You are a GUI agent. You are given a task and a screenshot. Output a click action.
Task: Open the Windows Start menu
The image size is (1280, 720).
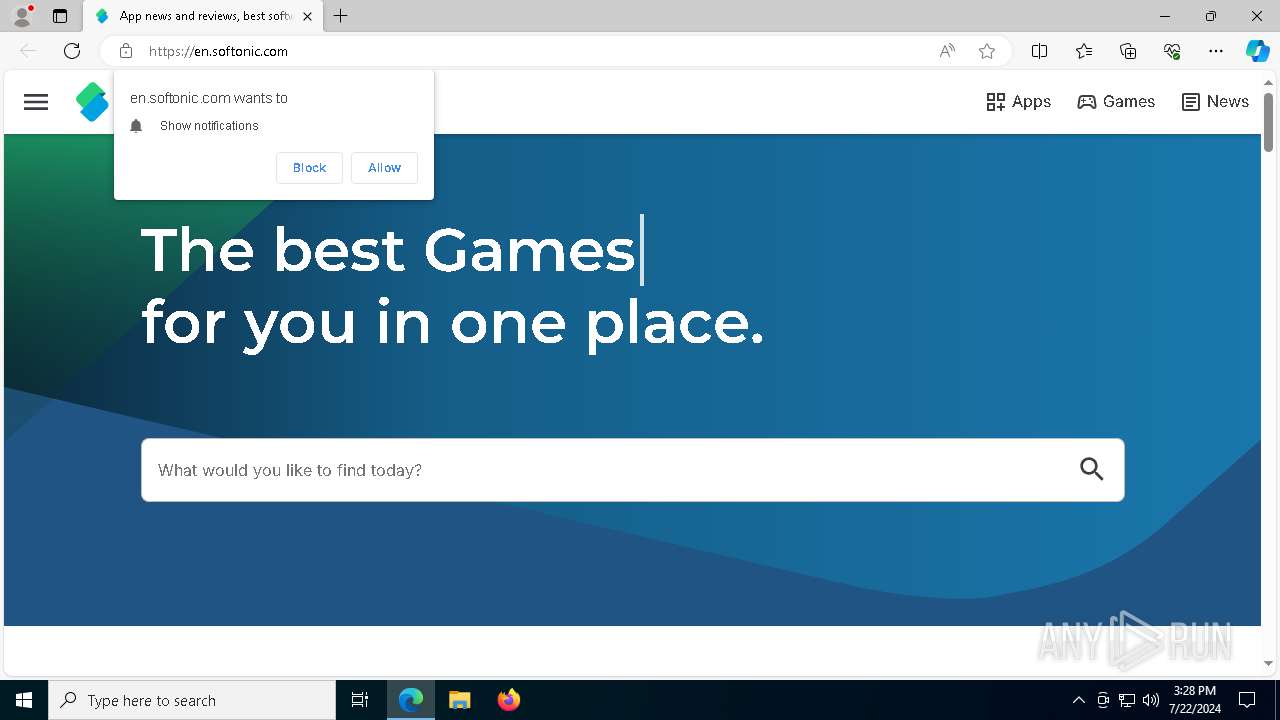(x=24, y=700)
